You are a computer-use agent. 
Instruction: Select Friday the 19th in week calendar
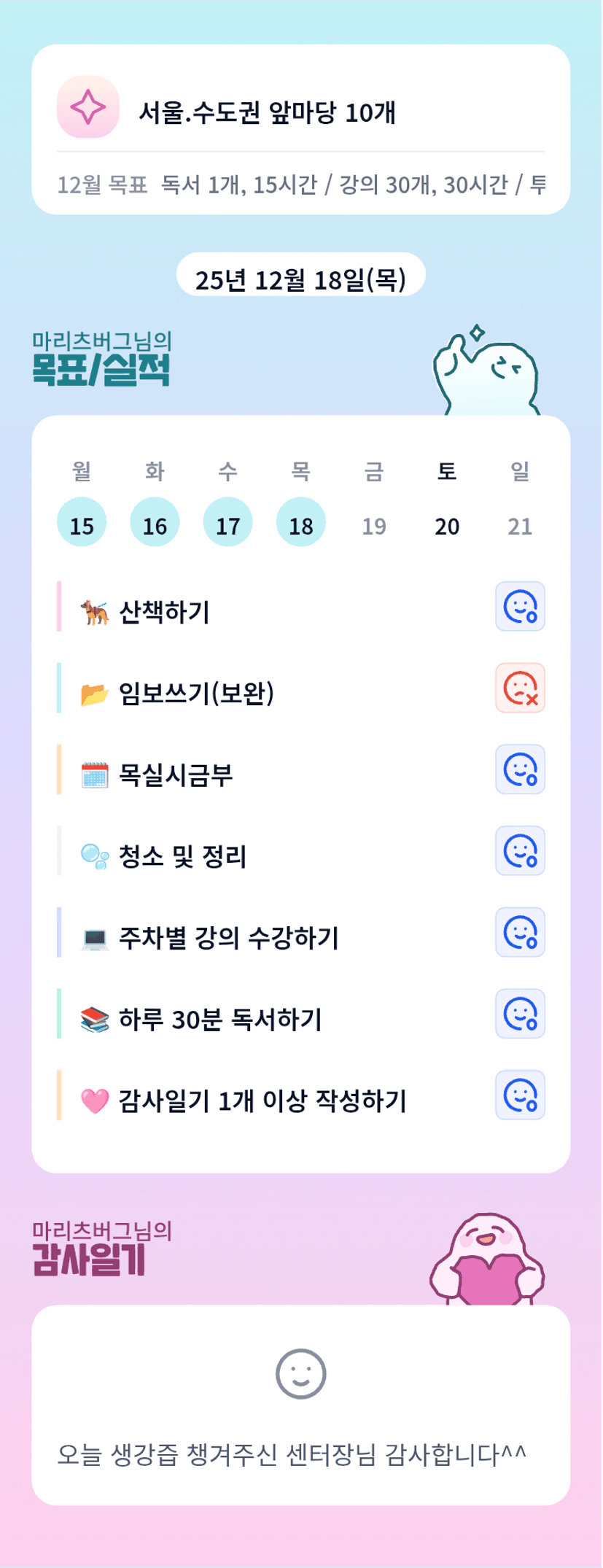(374, 525)
